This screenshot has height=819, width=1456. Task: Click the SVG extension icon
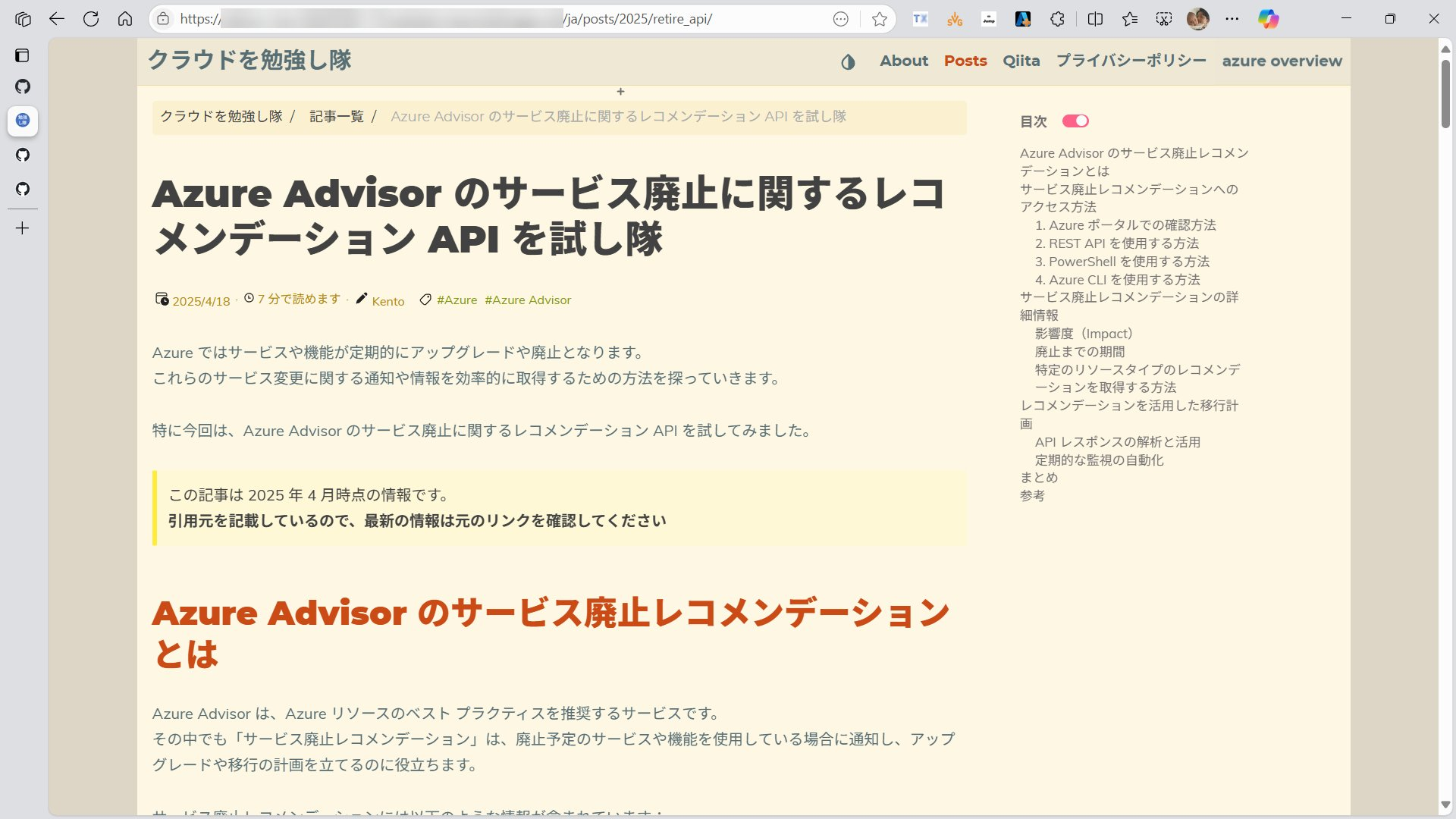954,19
